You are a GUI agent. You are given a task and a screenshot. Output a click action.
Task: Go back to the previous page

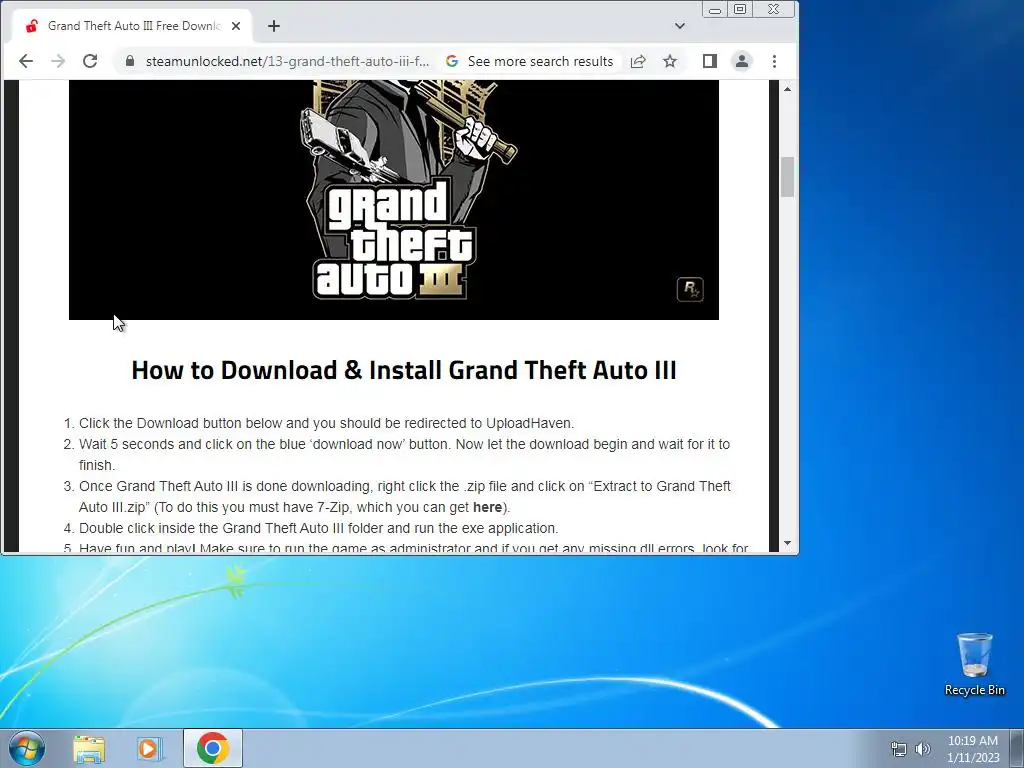25,61
